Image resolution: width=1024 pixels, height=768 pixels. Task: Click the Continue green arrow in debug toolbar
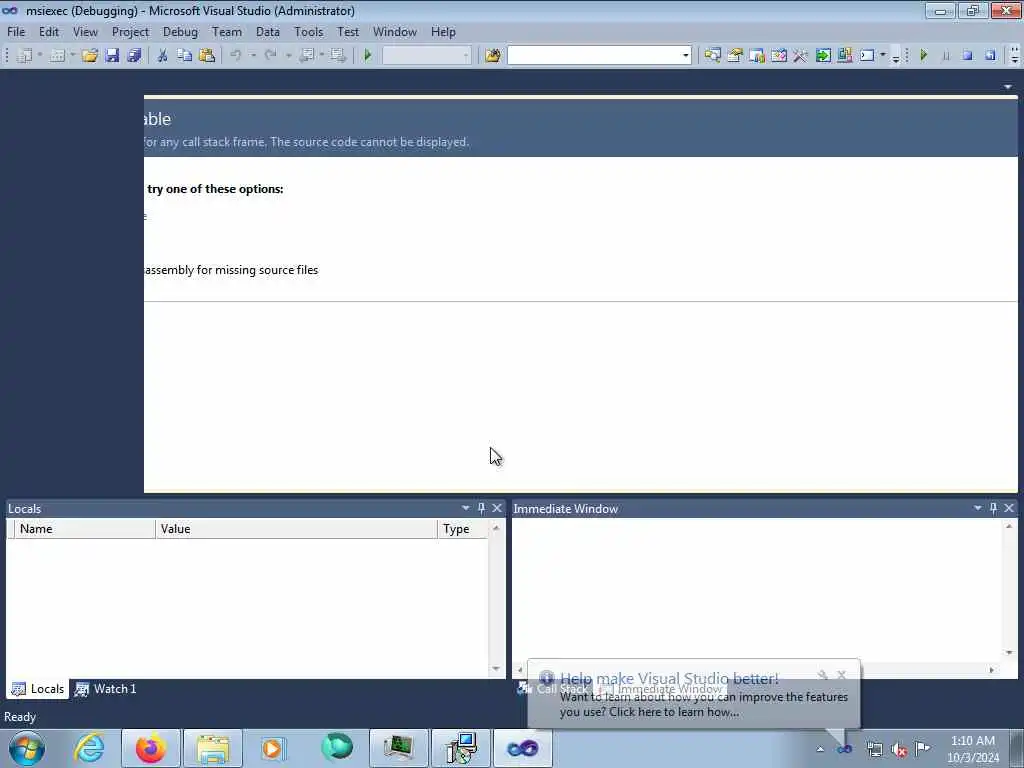[923, 56]
